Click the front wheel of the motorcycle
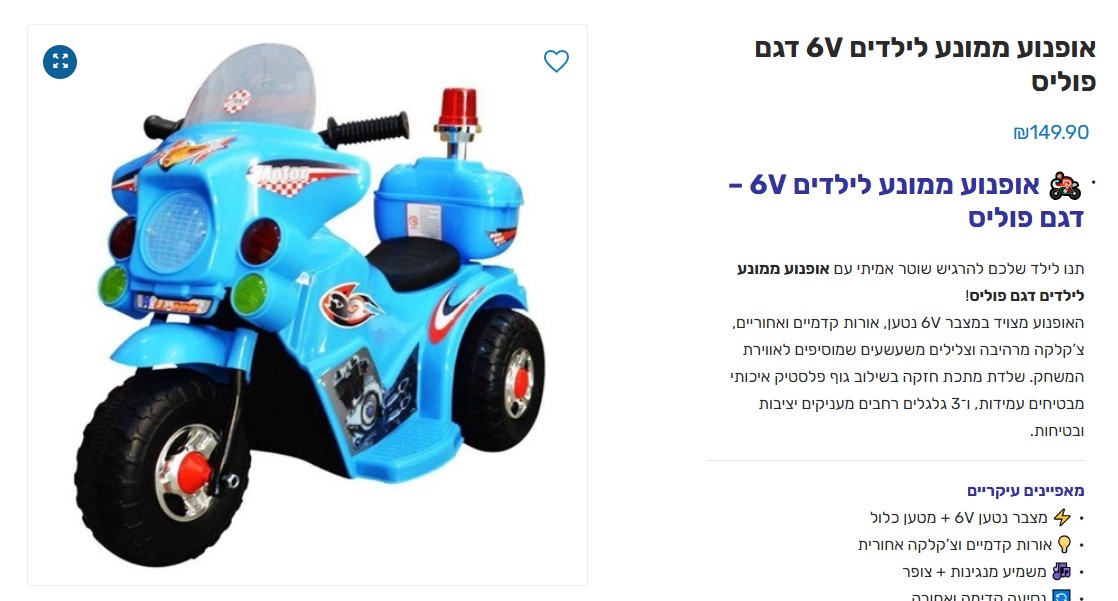This screenshot has width=1118, height=601. point(163,469)
